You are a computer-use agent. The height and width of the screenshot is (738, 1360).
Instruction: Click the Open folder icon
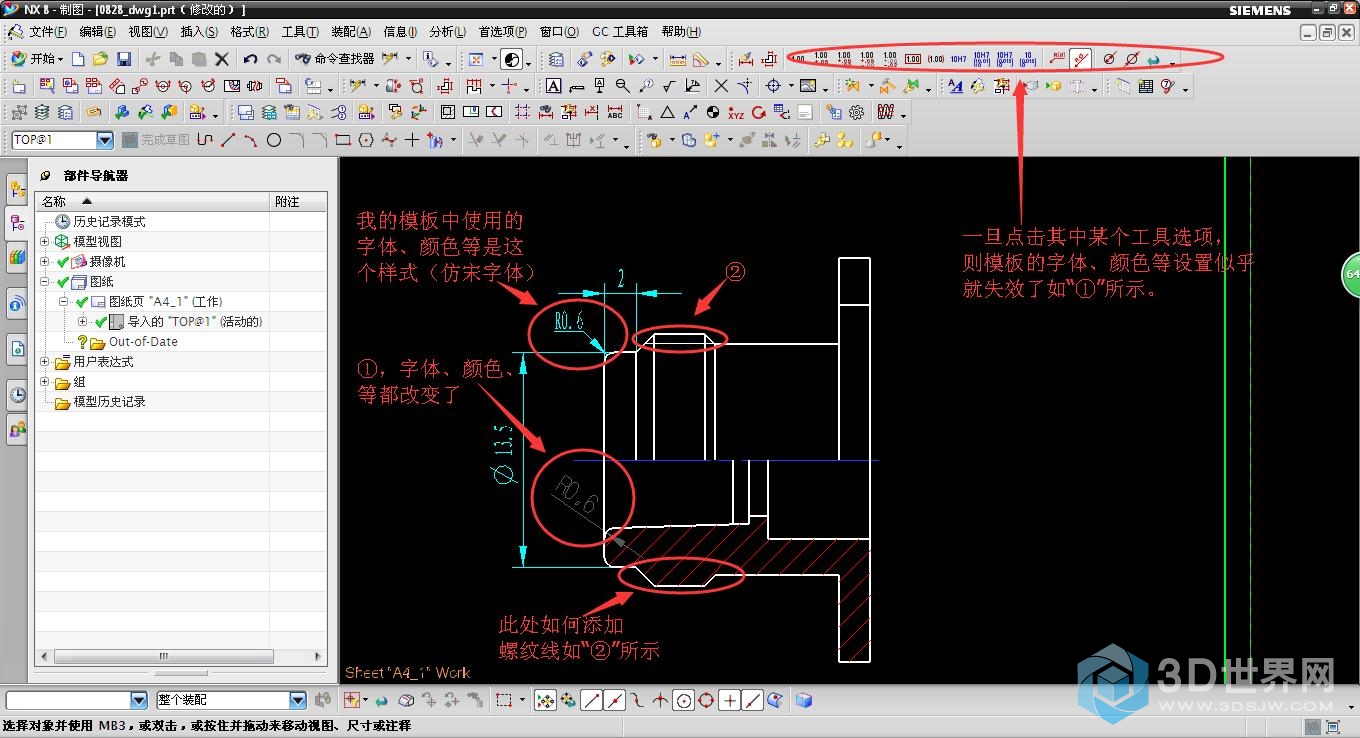click(x=100, y=59)
